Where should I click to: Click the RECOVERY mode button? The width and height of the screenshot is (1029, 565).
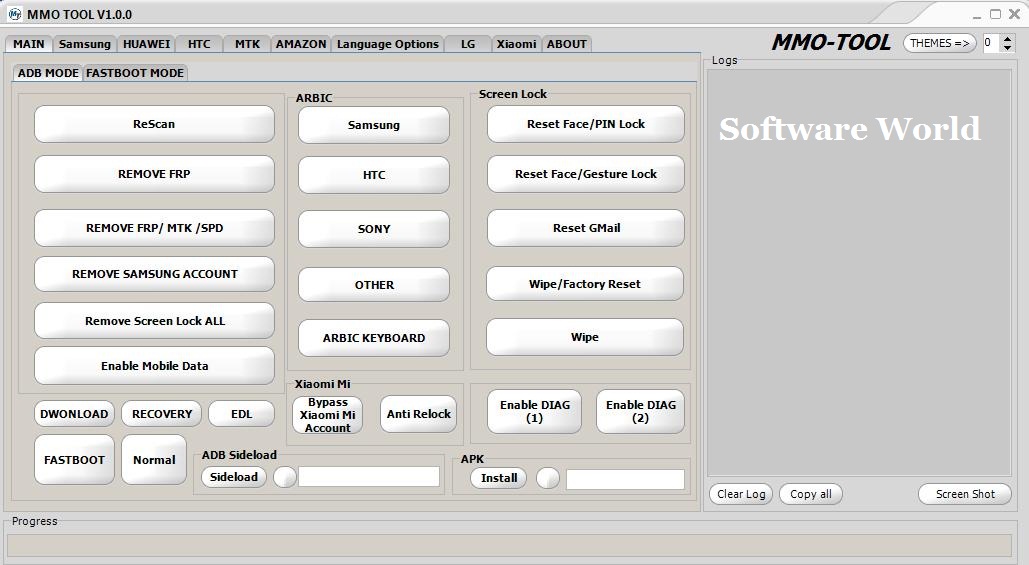(x=161, y=414)
